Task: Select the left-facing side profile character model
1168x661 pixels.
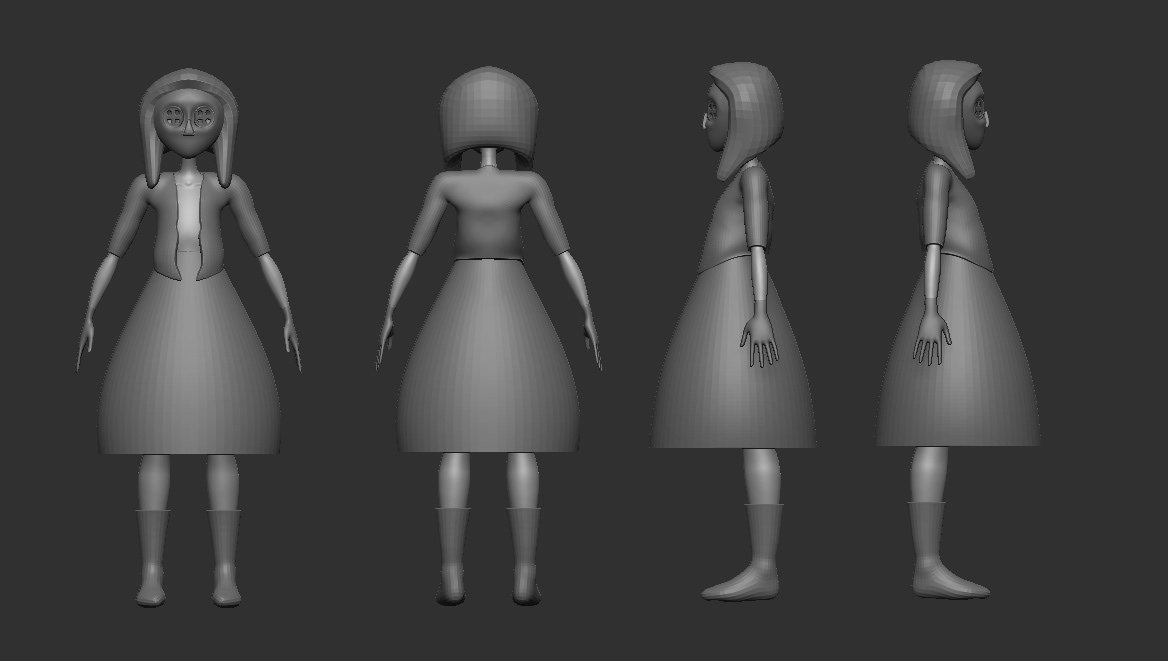Action: (x=734, y=331)
